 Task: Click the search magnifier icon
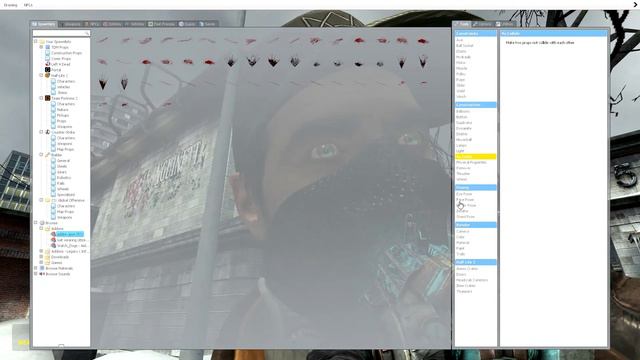(x=87, y=33)
